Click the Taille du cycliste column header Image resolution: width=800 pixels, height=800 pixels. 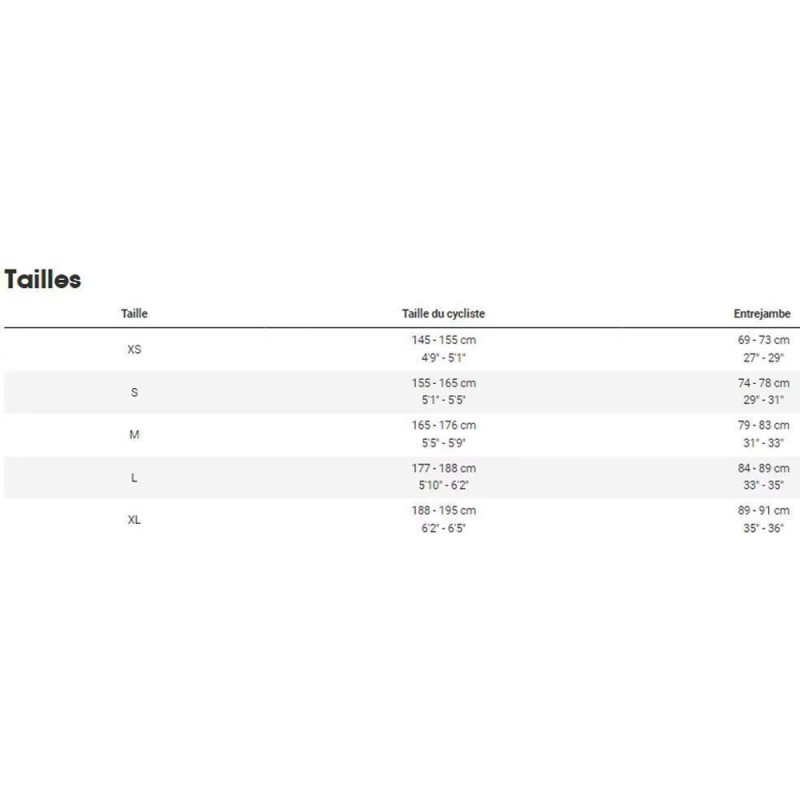click(x=443, y=313)
